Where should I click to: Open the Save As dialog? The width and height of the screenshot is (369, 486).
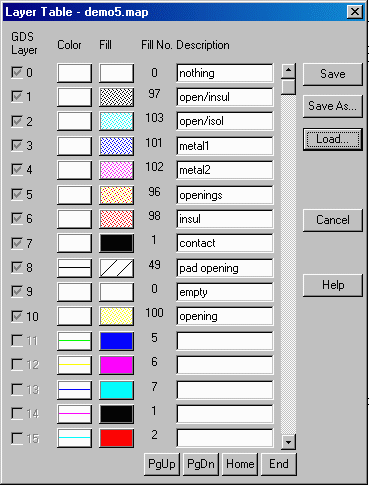pos(333,106)
